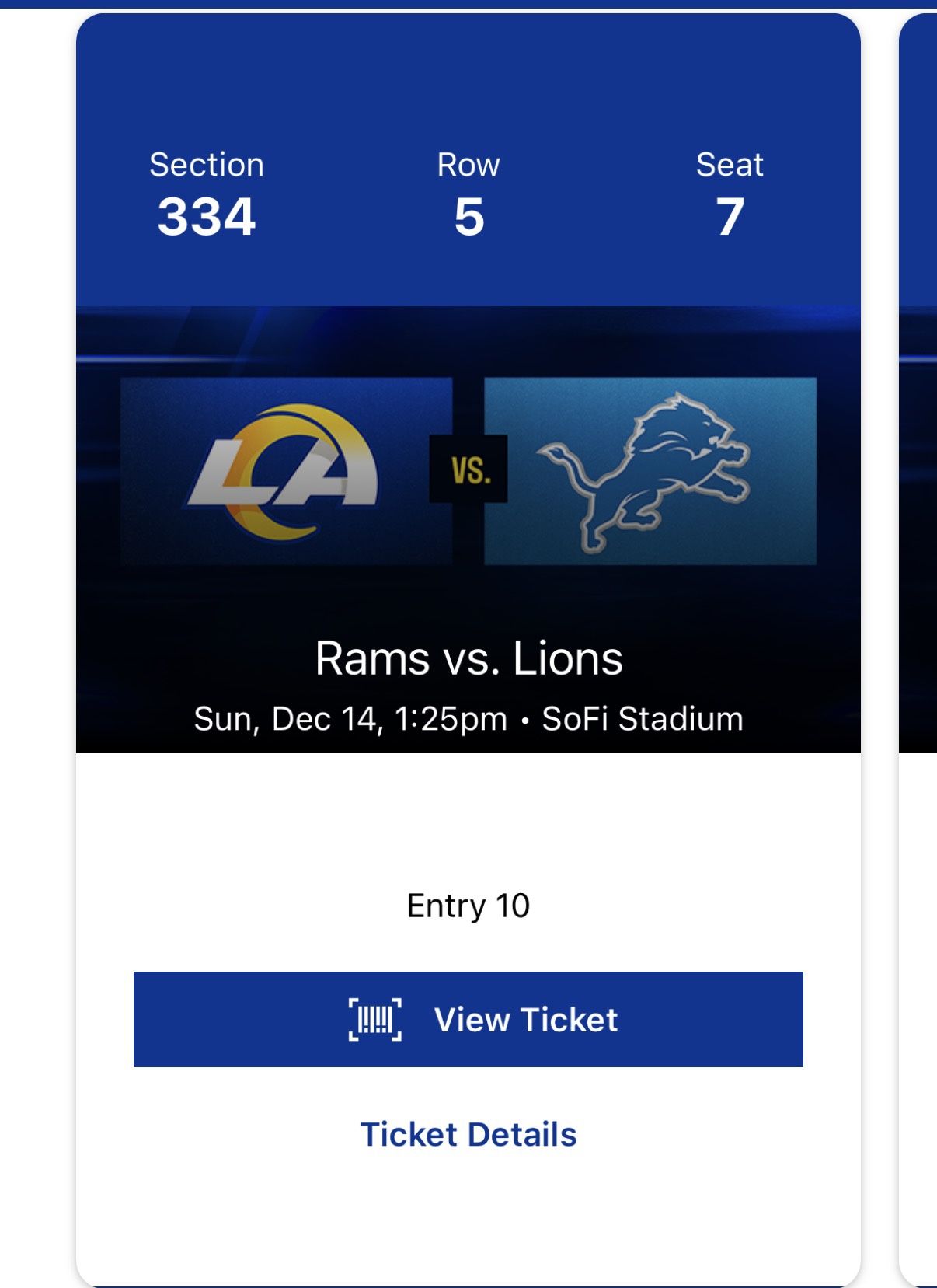Select the Section 334 number
This screenshot has width=937, height=1288.
tap(206, 216)
